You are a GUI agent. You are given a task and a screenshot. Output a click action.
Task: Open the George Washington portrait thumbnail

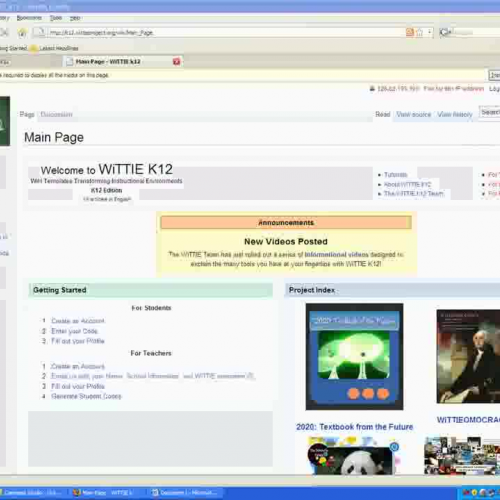(468, 356)
